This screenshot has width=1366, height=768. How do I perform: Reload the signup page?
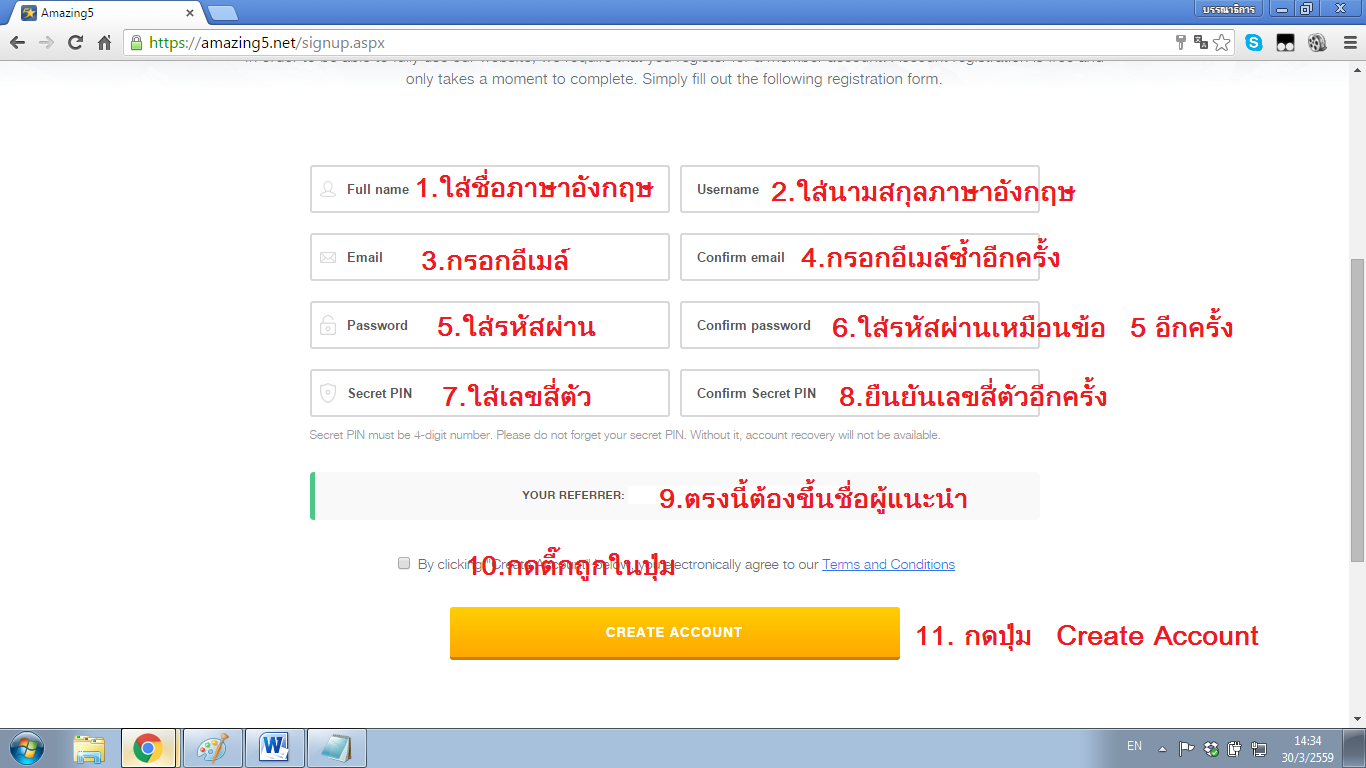click(x=75, y=43)
